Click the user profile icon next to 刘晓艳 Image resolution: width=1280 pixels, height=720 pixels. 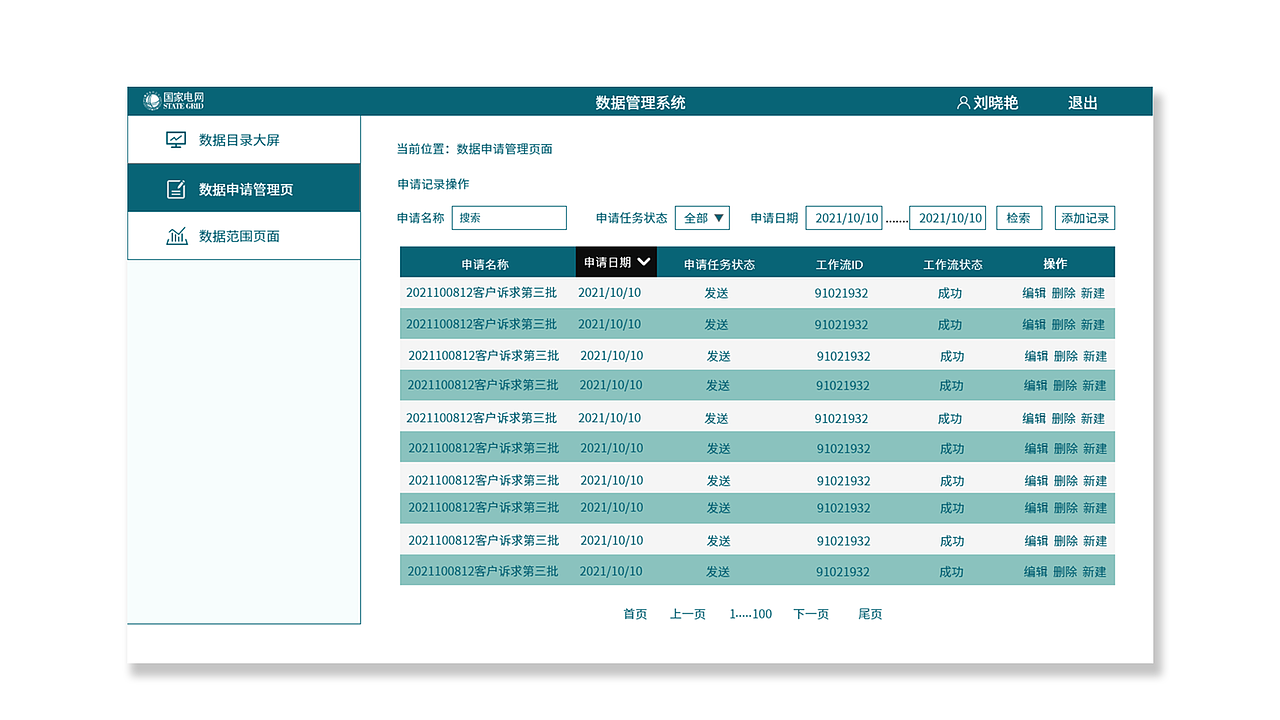coord(963,101)
